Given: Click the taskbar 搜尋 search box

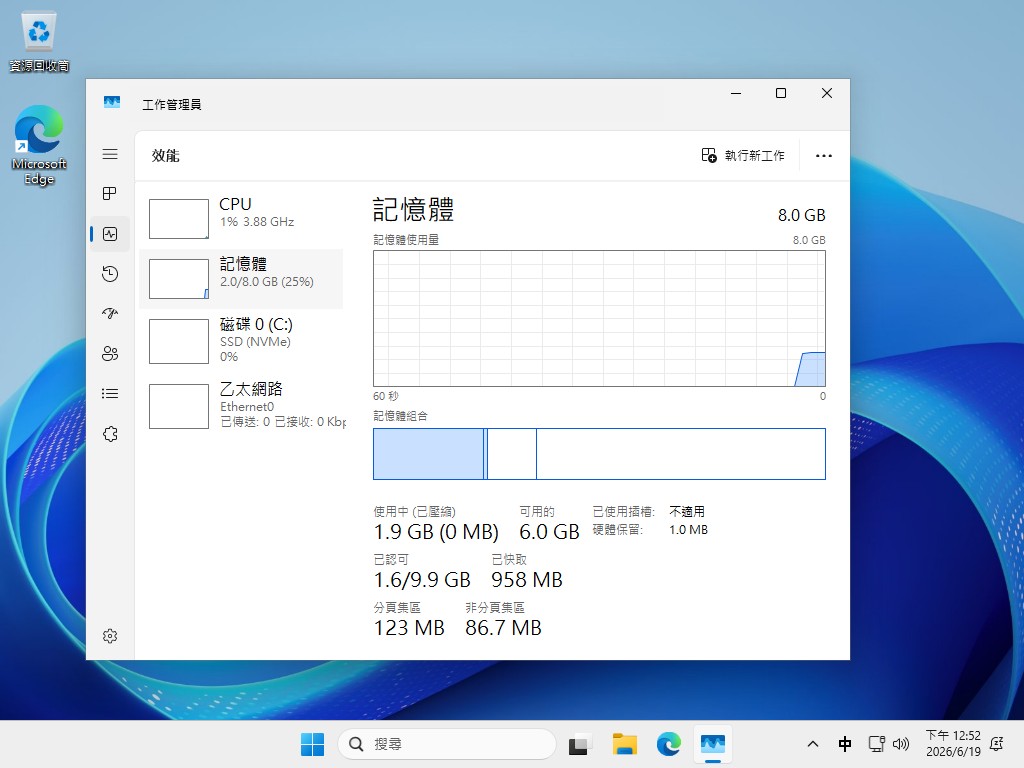Looking at the screenshot, I should [447, 744].
